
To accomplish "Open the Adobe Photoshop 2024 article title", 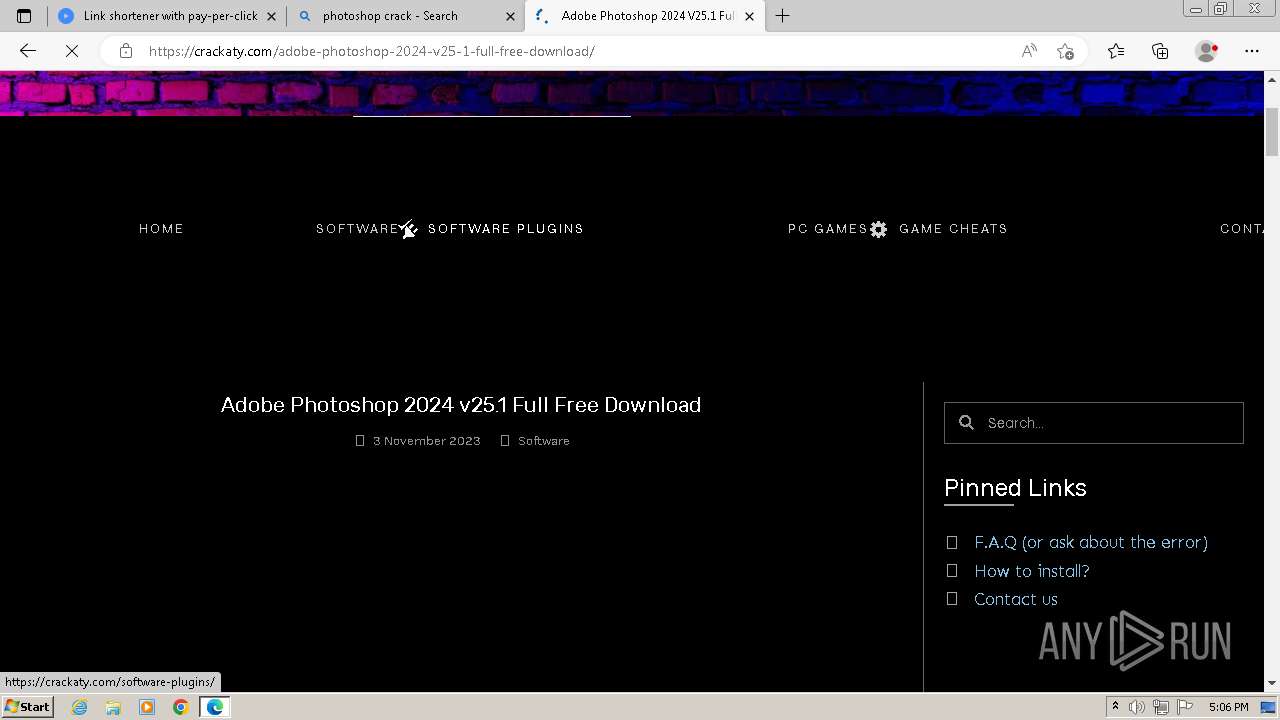I will [461, 405].
